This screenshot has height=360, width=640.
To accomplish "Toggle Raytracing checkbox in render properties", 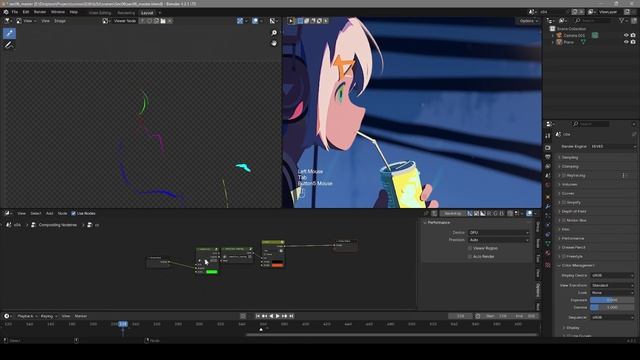I will coord(564,176).
